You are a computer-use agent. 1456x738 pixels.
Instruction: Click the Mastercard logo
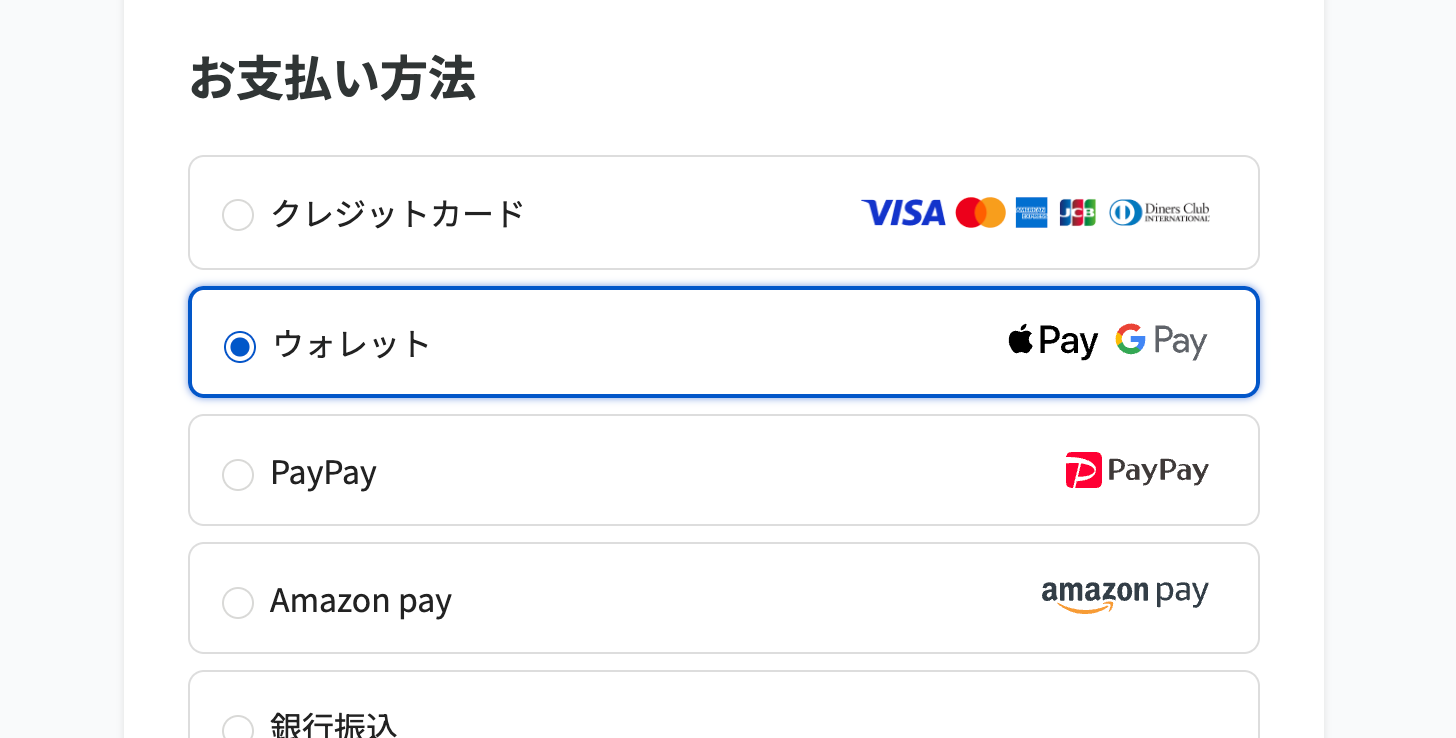click(x=980, y=213)
